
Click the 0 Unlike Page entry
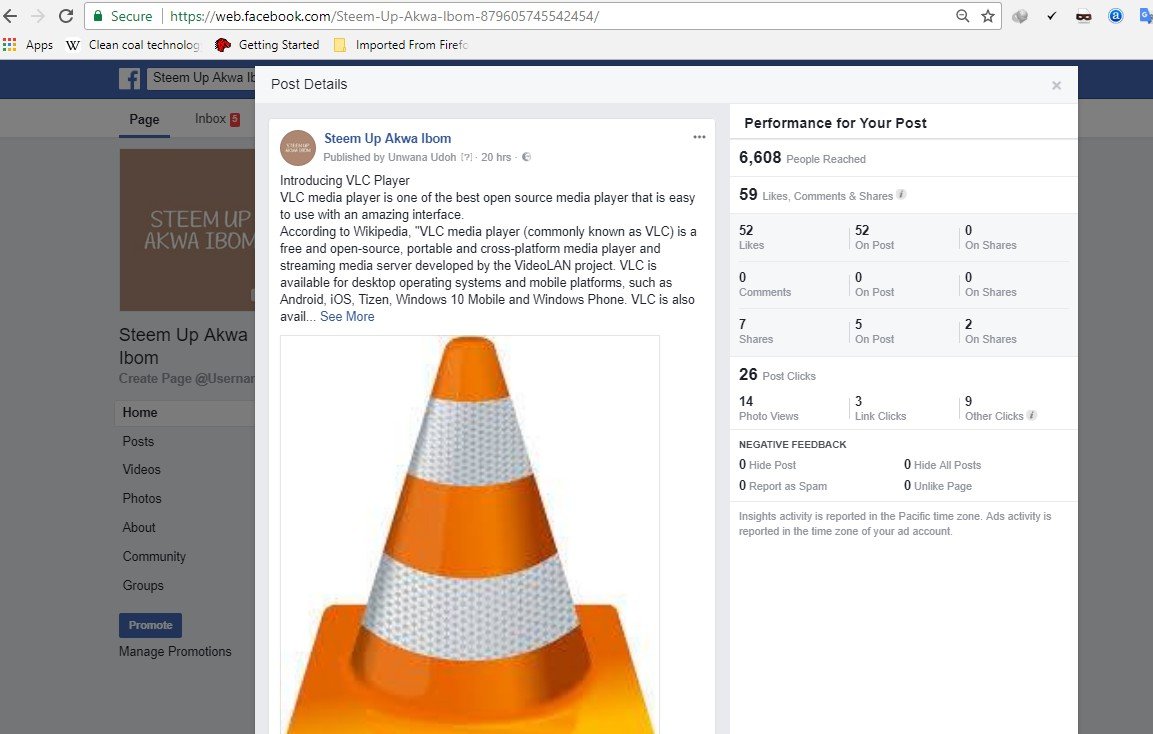pos(938,485)
